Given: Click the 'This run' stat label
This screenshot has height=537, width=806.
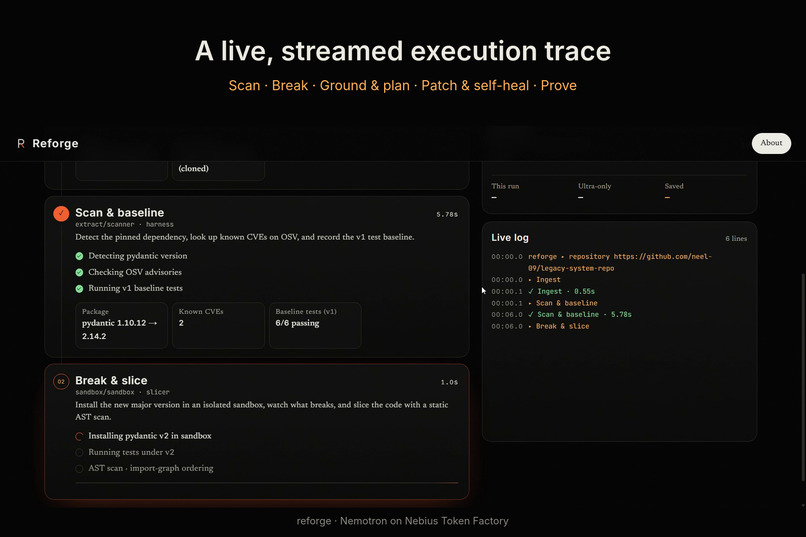Looking at the screenshot, I should pyautogui.click(x=505, y=186).
